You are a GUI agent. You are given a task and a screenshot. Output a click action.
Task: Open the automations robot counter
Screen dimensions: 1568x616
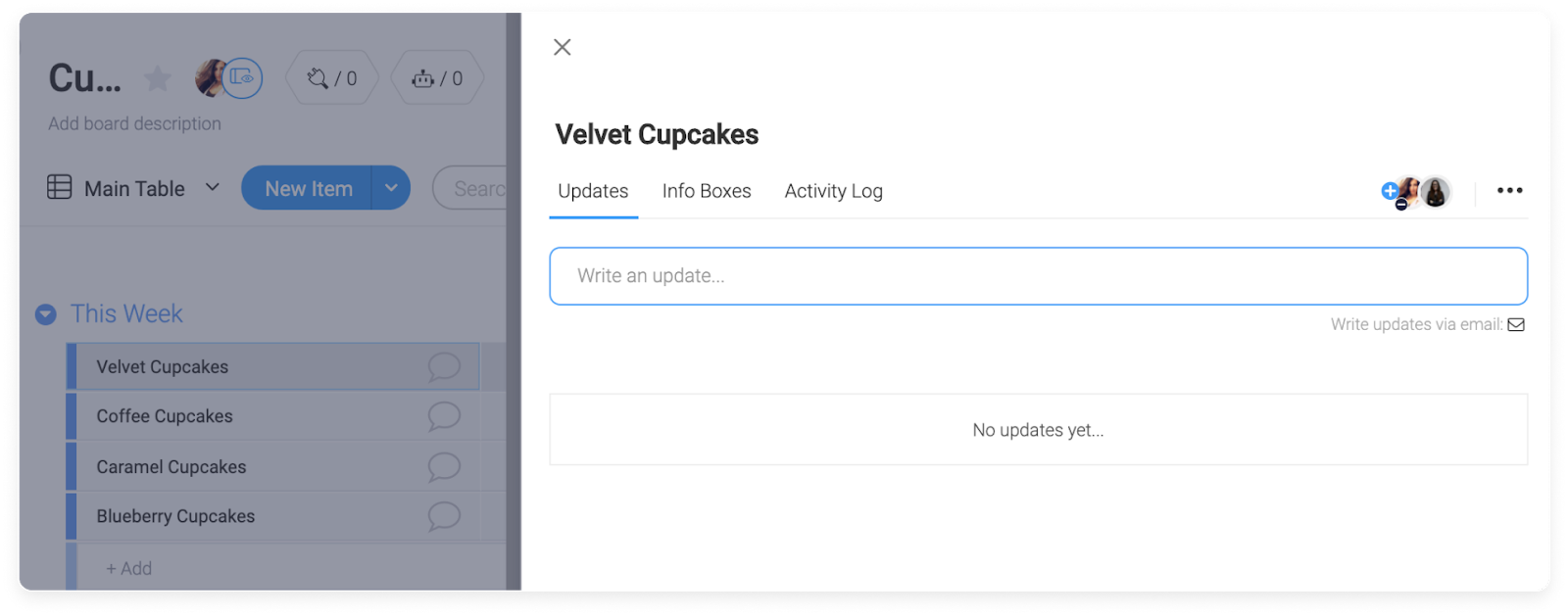[437, 78]
